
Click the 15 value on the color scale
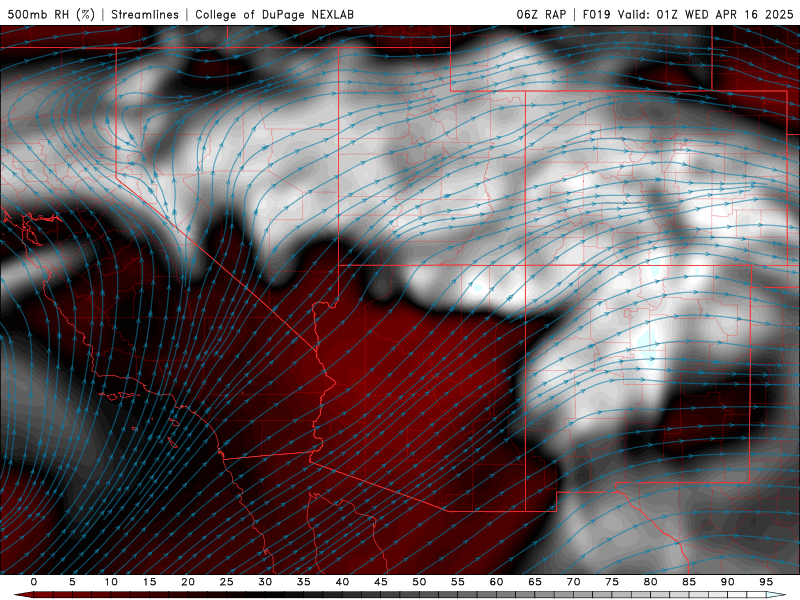[x=149, y=582]
